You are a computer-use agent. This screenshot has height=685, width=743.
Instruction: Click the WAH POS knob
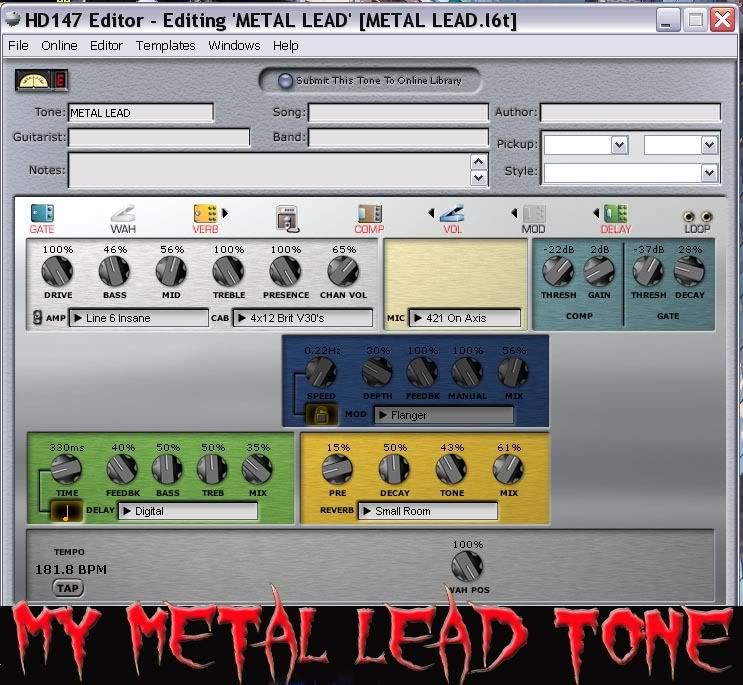pos(467,566)
